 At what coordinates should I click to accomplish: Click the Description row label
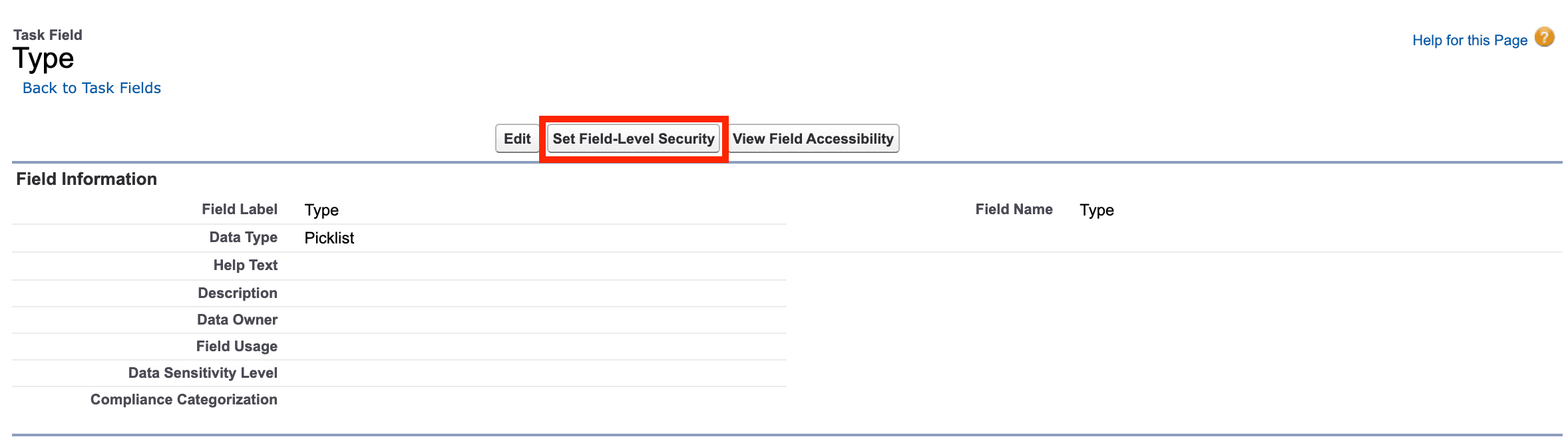point(237,293)
